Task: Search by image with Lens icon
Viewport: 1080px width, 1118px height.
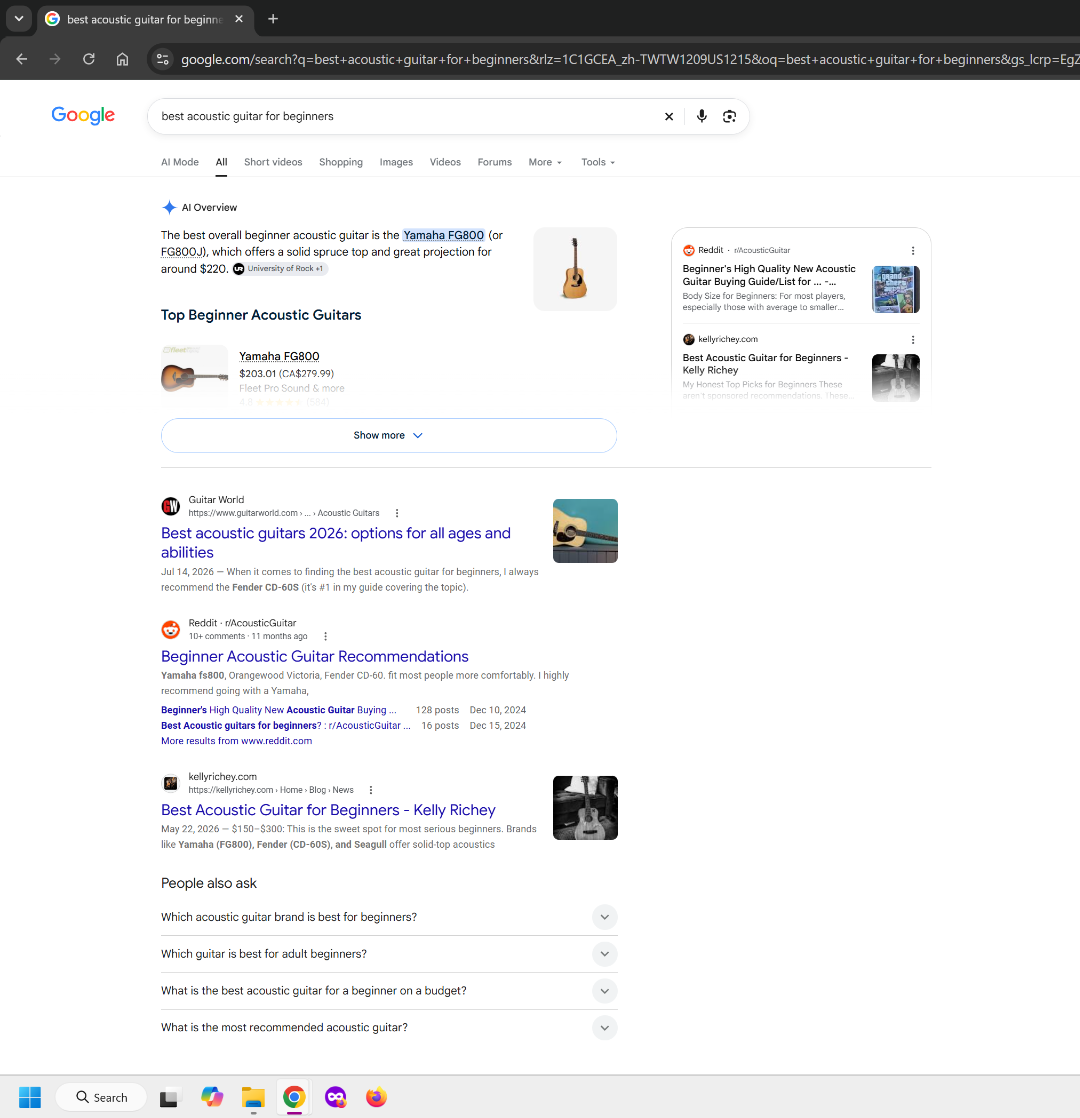Action: pyautogui.click(x=729, y=116)
